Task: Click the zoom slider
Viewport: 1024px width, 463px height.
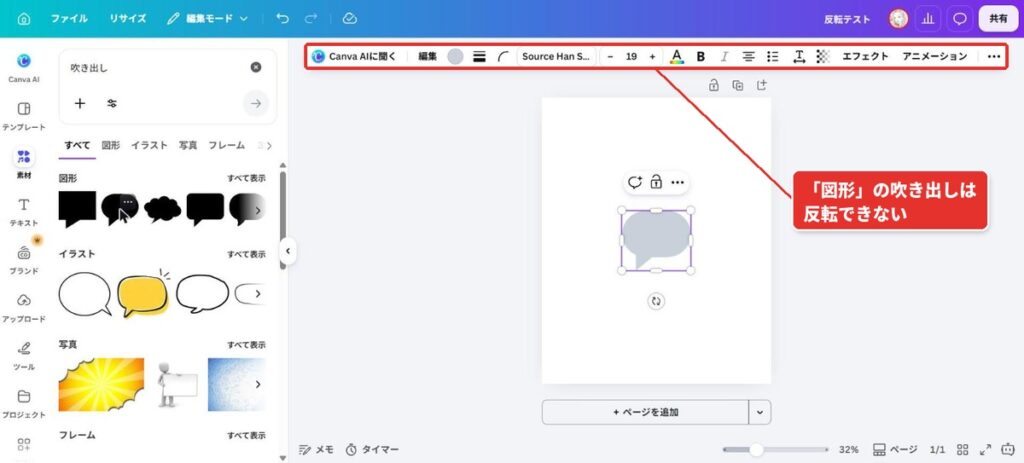Action: pos(775,449)
